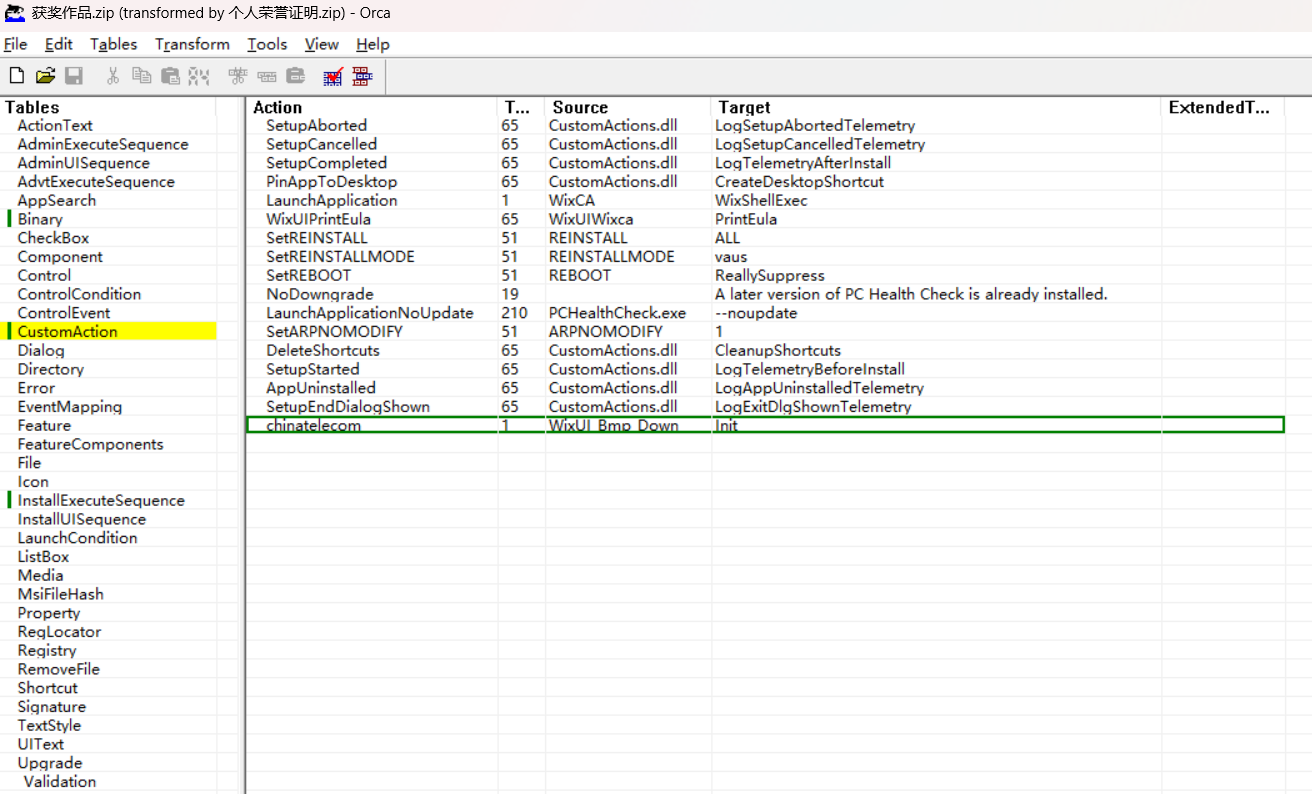Click the Copy toolbar icon
Image resolution: width=1312 pixels, height=794 pixels.
coord(142,76)
